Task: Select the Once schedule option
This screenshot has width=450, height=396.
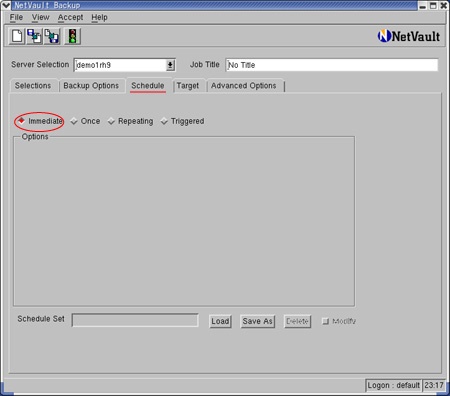Action: tap(85, 121)
